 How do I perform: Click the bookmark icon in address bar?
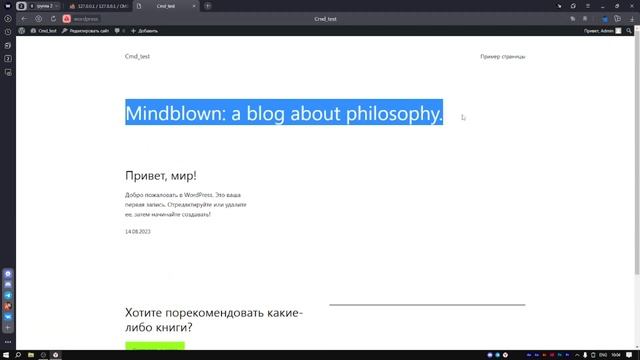(585, 19)
